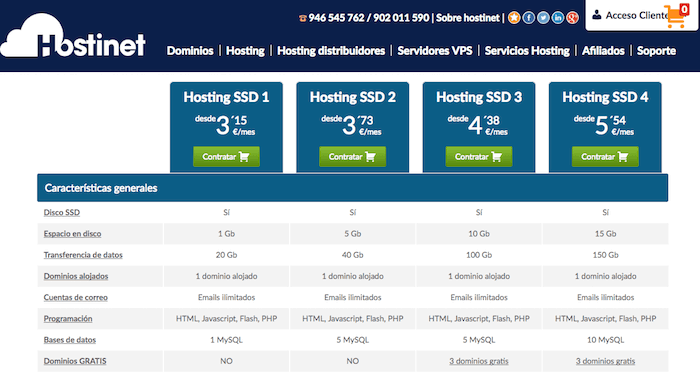Image resolution: width=700 pixels, height=373 pixels.
Task: Click the Disco SSD feature link
Action: point(62,212)
